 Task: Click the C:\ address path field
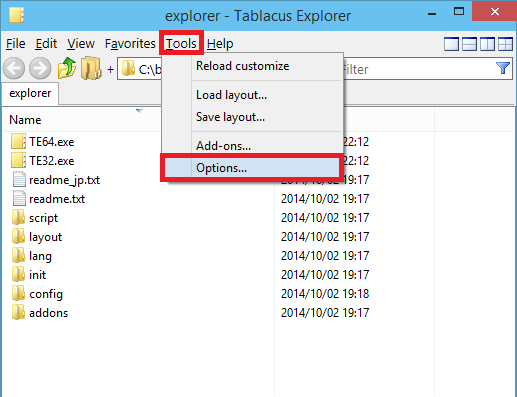point(150,69)
